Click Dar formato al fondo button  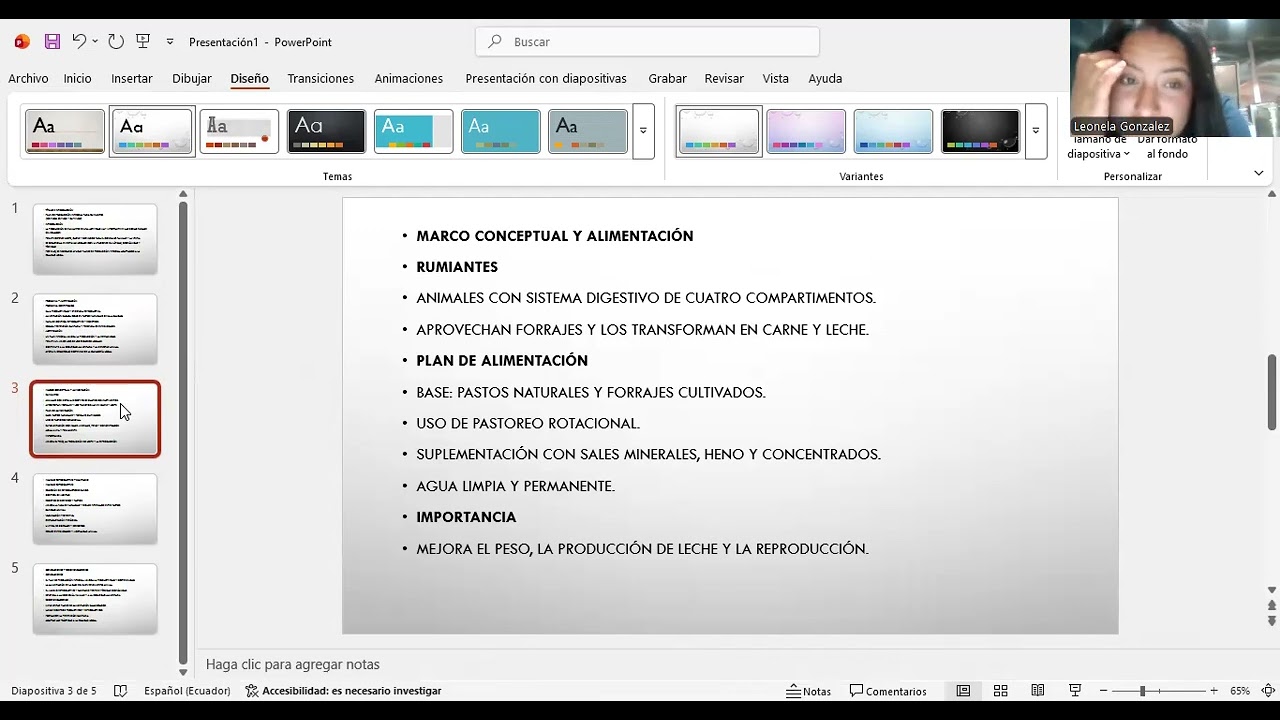click(x=1167, y=147)
